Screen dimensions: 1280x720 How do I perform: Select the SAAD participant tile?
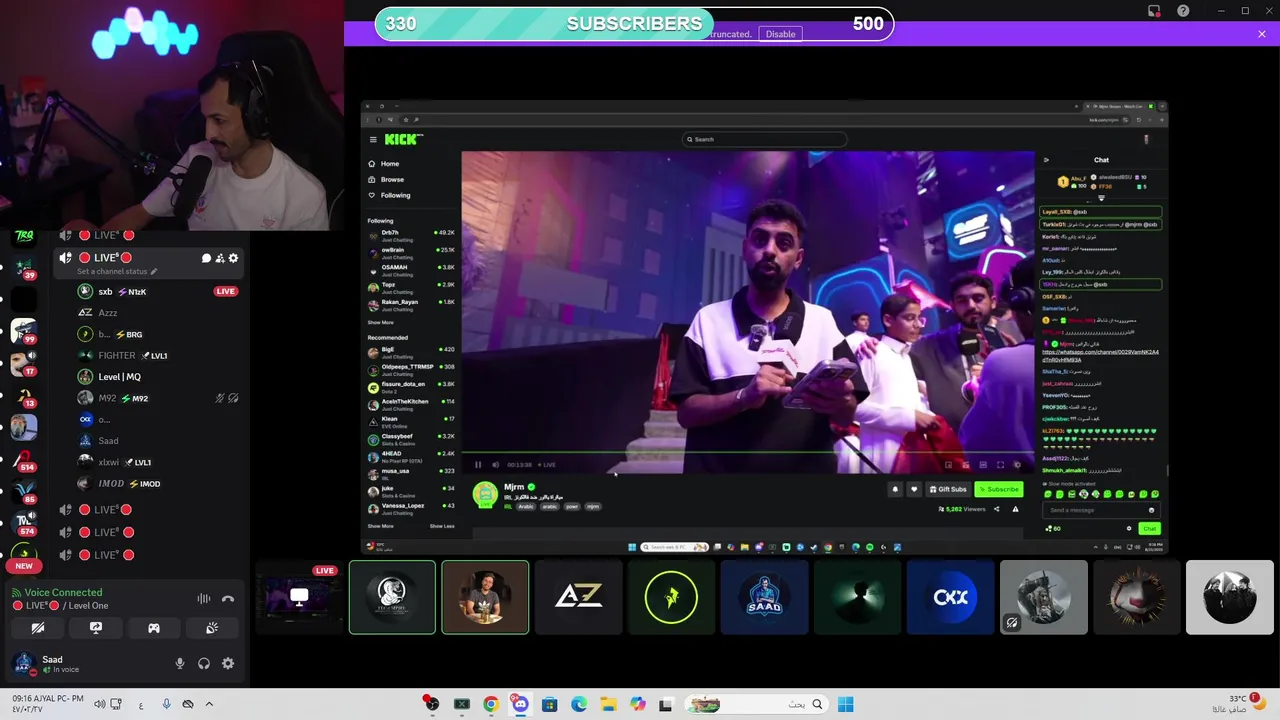(x=764, y=598)
